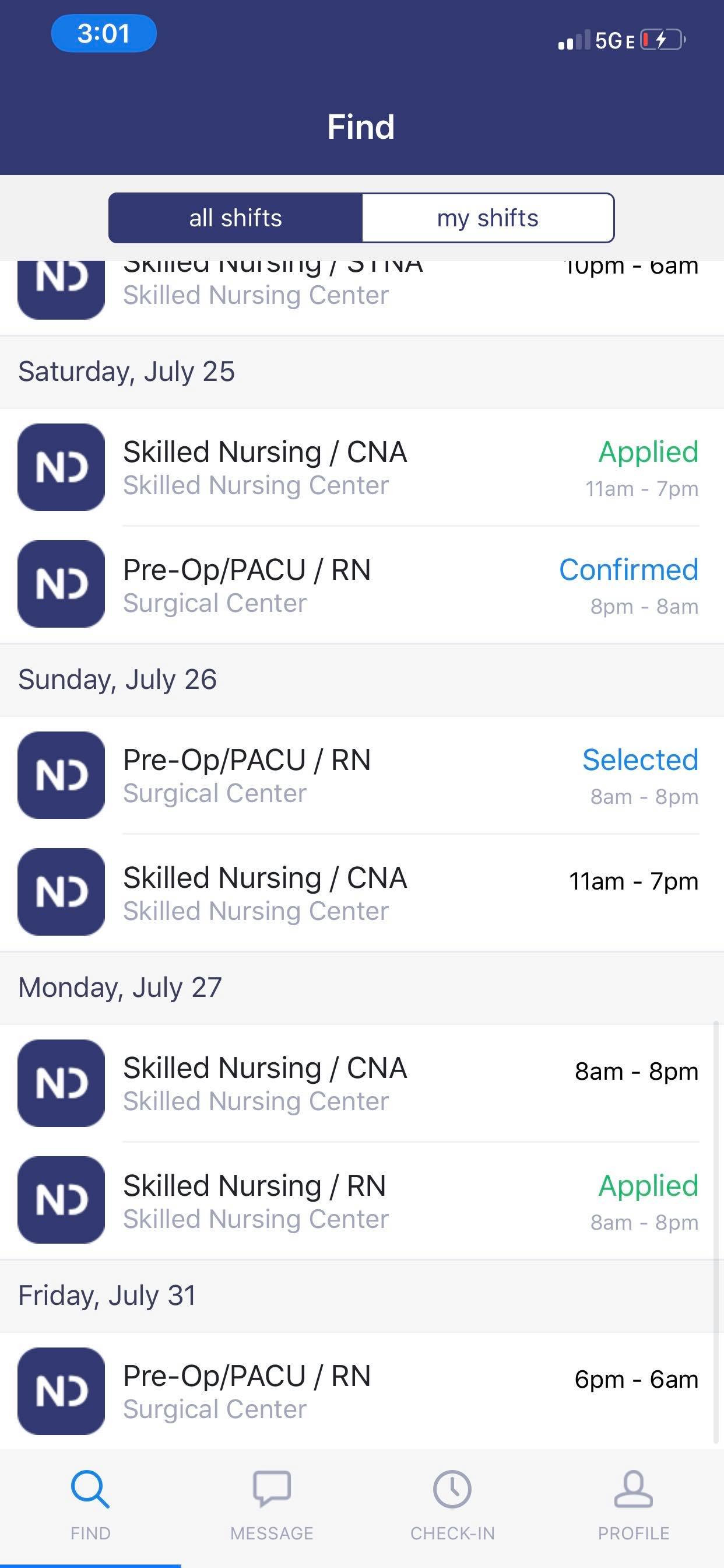This screenshot has width=724, height=1568.
Task: Click the Applied status on Saturday shift
Action: point(648,452)
